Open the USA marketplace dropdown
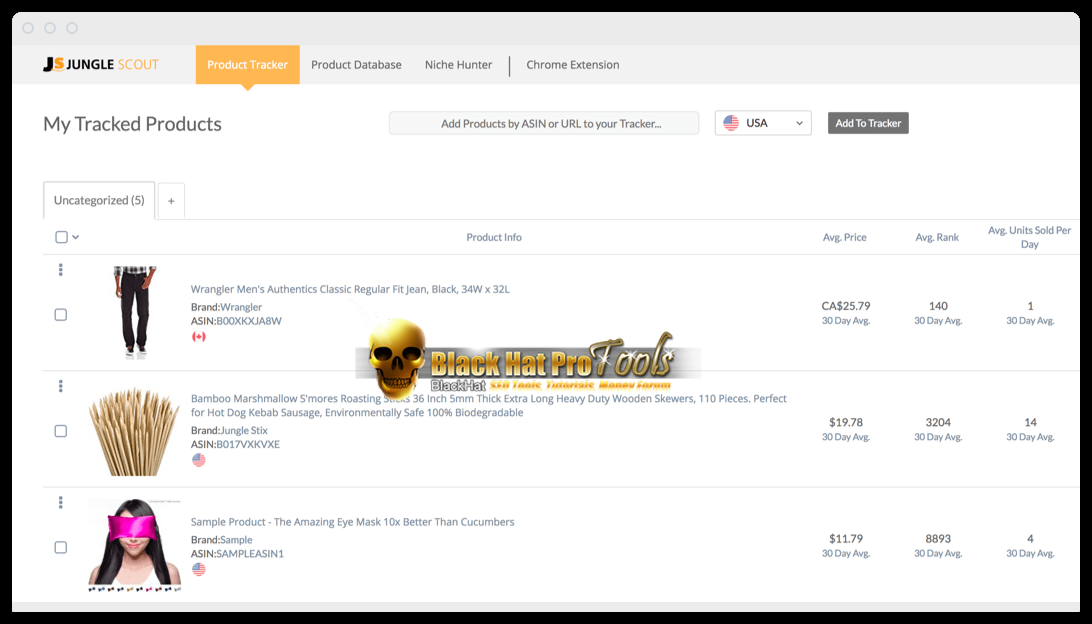Screen dimensions: 1092x624 click(x=763, y=123)
